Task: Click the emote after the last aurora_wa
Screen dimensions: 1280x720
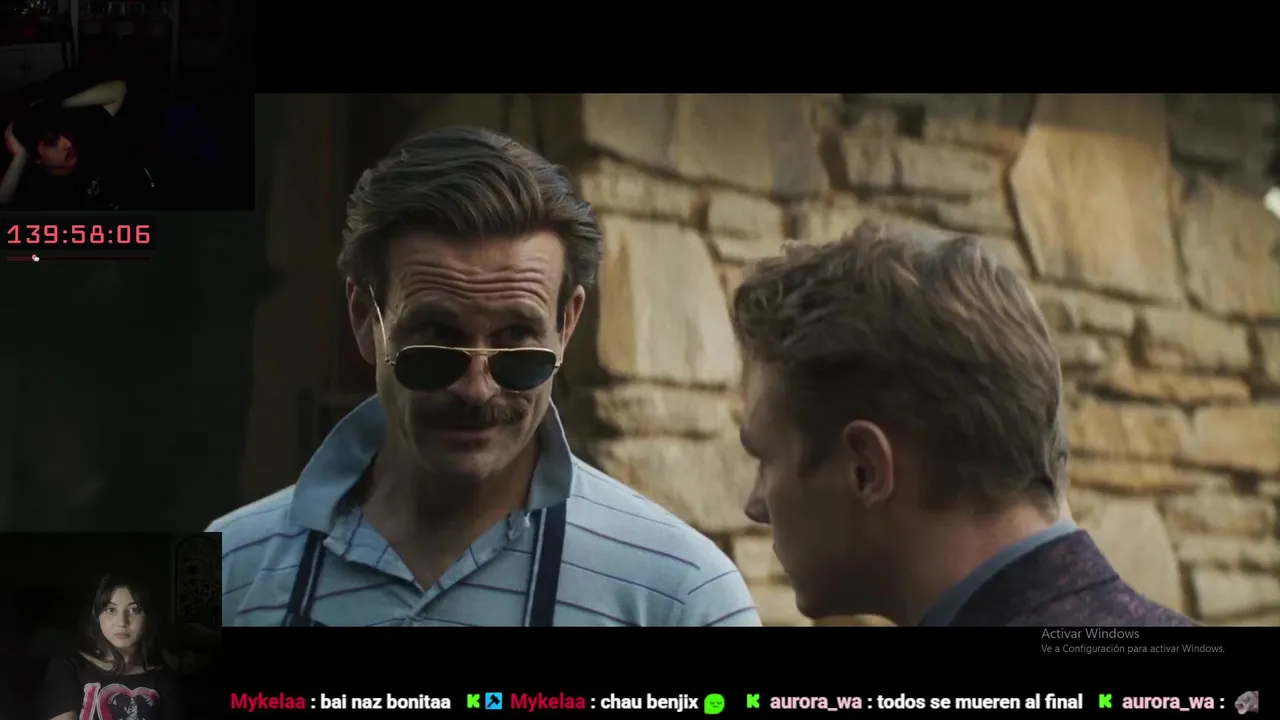Action: point(1246,702)
